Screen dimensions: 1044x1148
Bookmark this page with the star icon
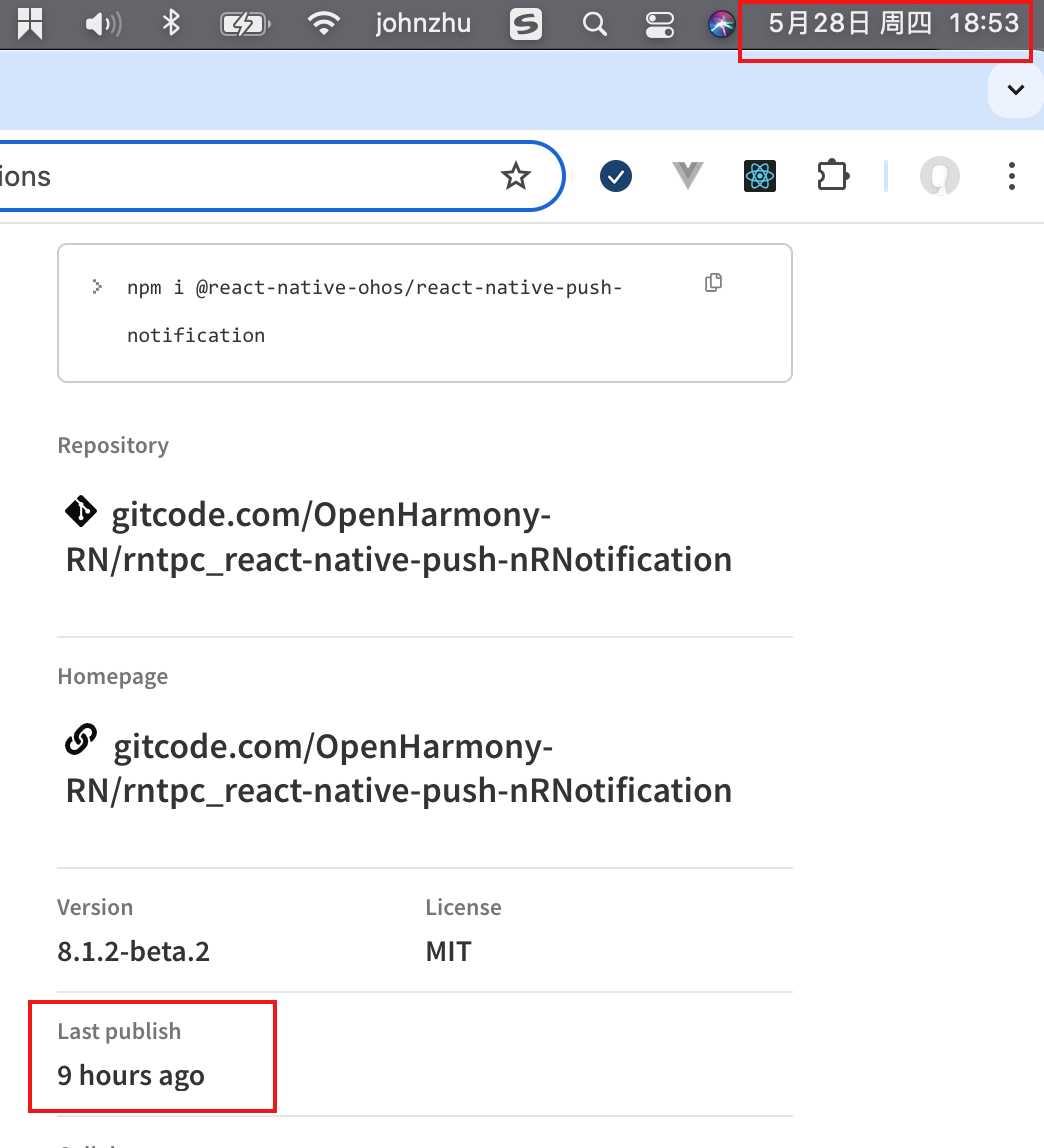click(515, 176)
